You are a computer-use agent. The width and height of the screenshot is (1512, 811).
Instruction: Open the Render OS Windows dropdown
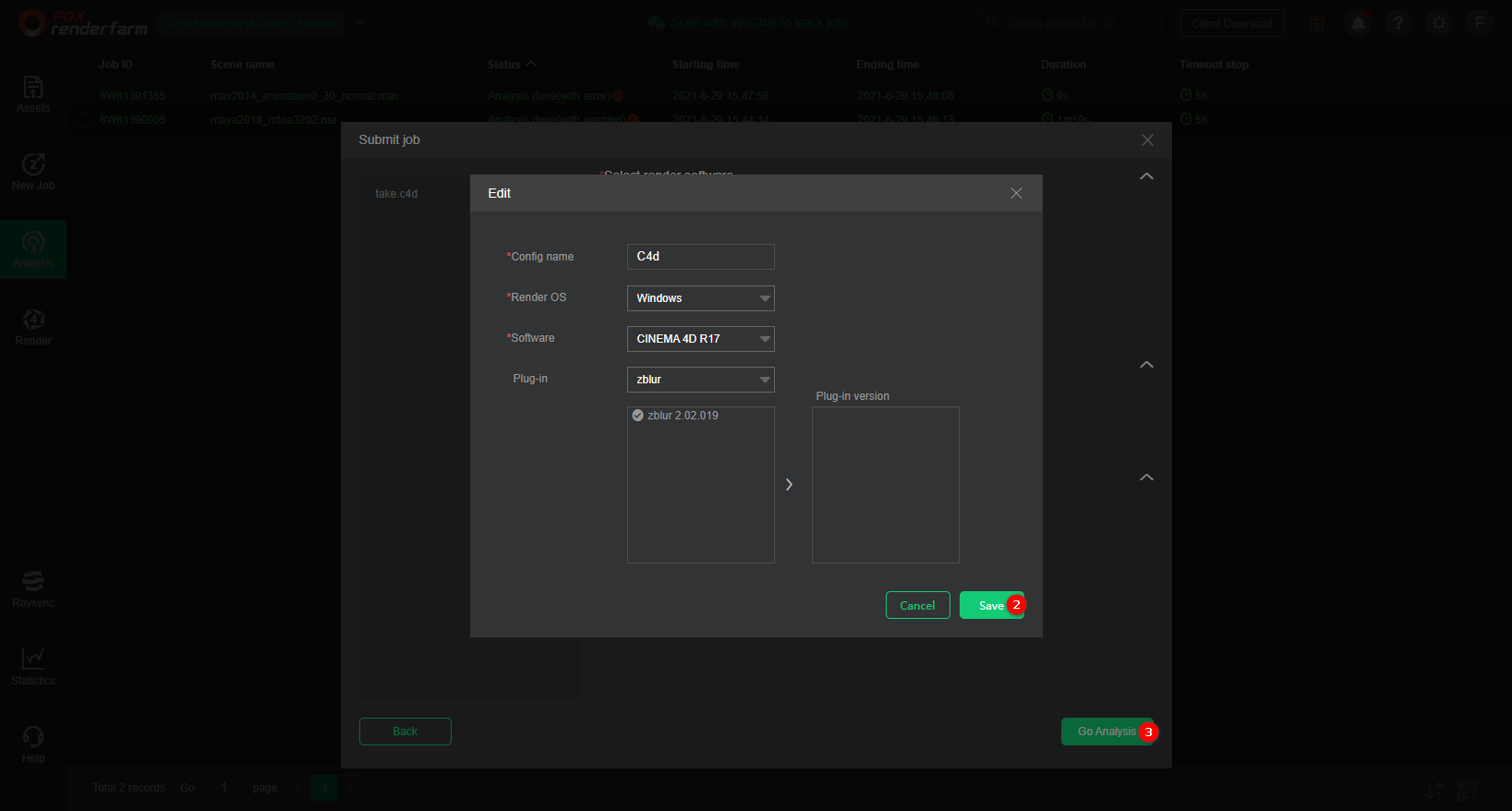(700, 298)
